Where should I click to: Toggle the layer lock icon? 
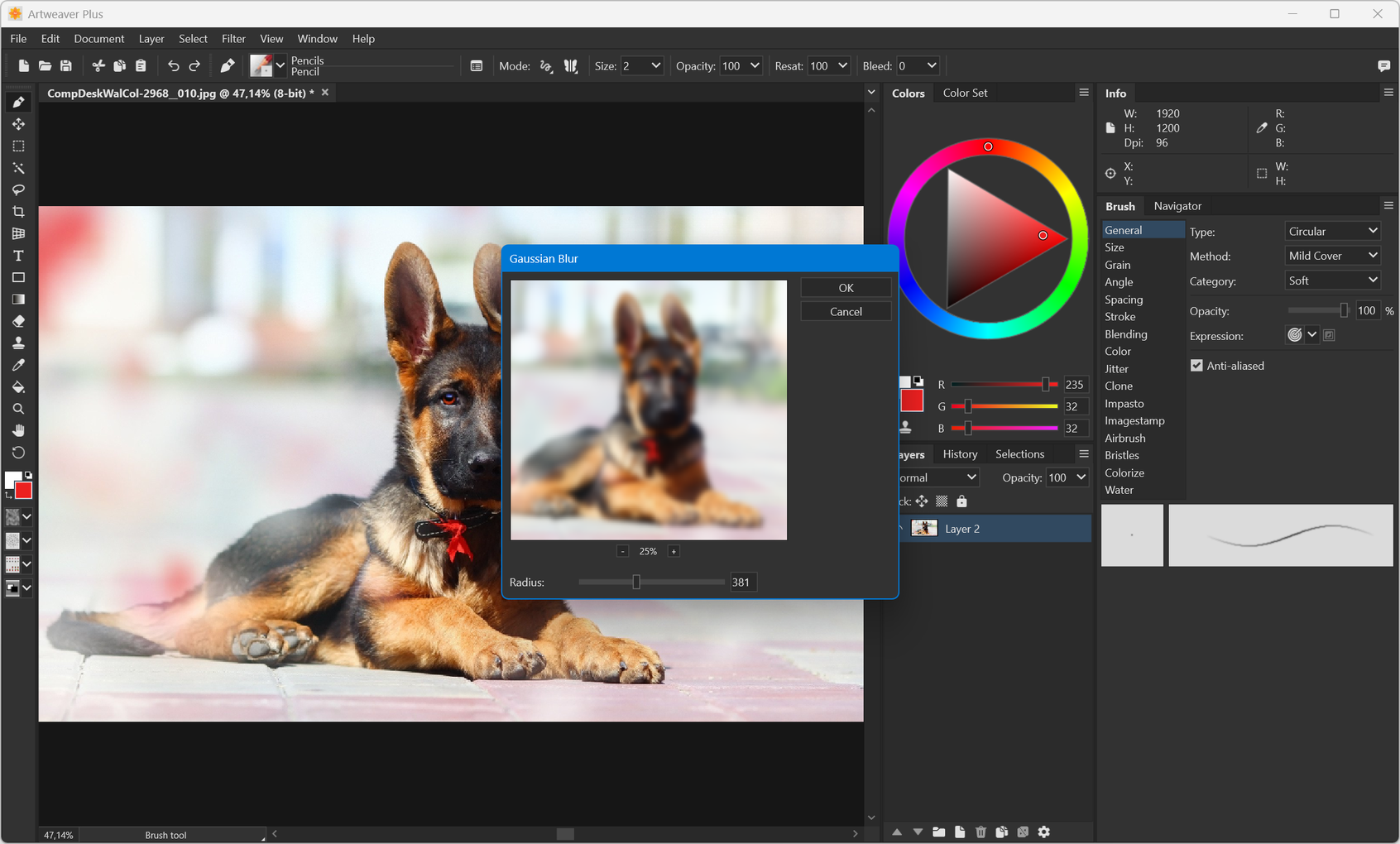pos(961,501)
